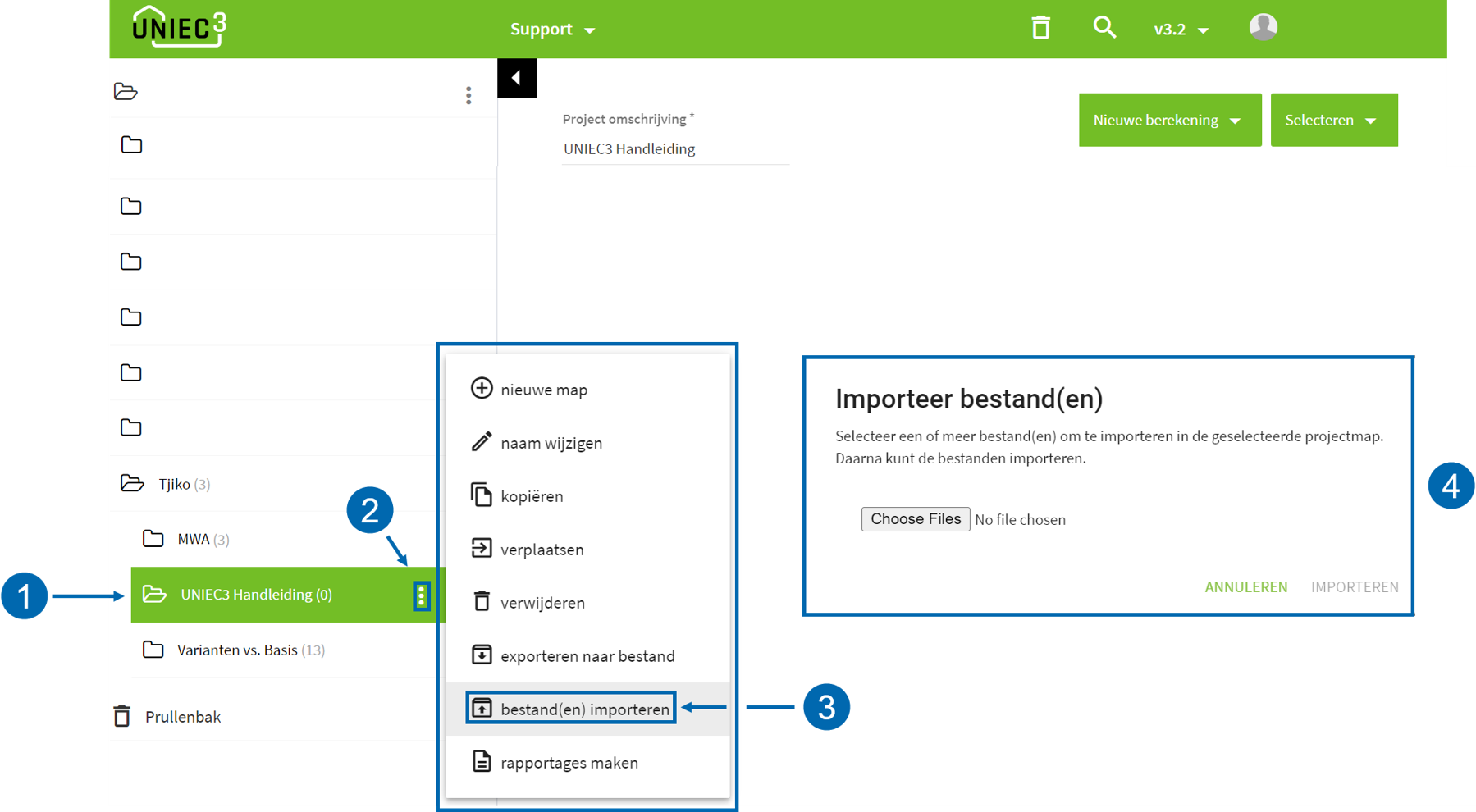Click the UNIEC3 logo

(179, 27)
